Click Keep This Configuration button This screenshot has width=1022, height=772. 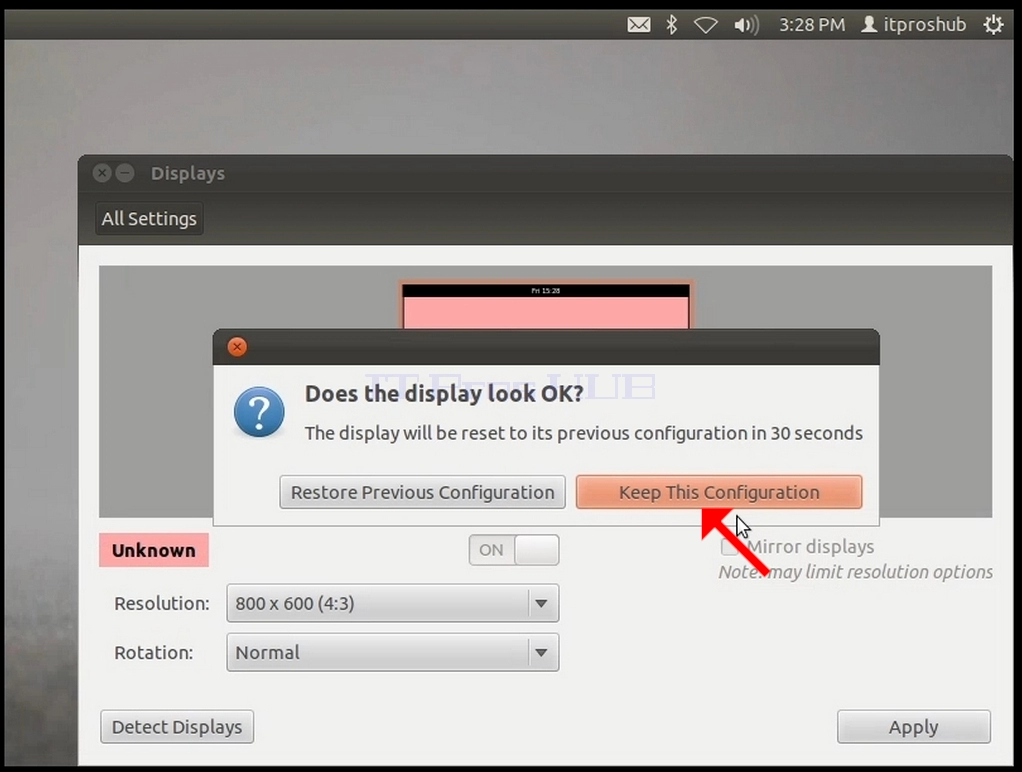719,492
